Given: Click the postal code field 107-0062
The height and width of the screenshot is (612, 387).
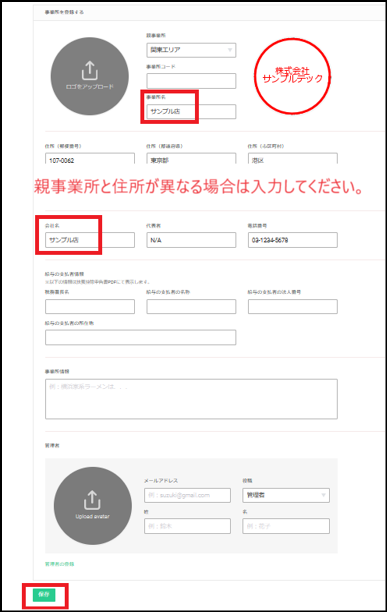Looking at the screenshot, I should 90,159.
